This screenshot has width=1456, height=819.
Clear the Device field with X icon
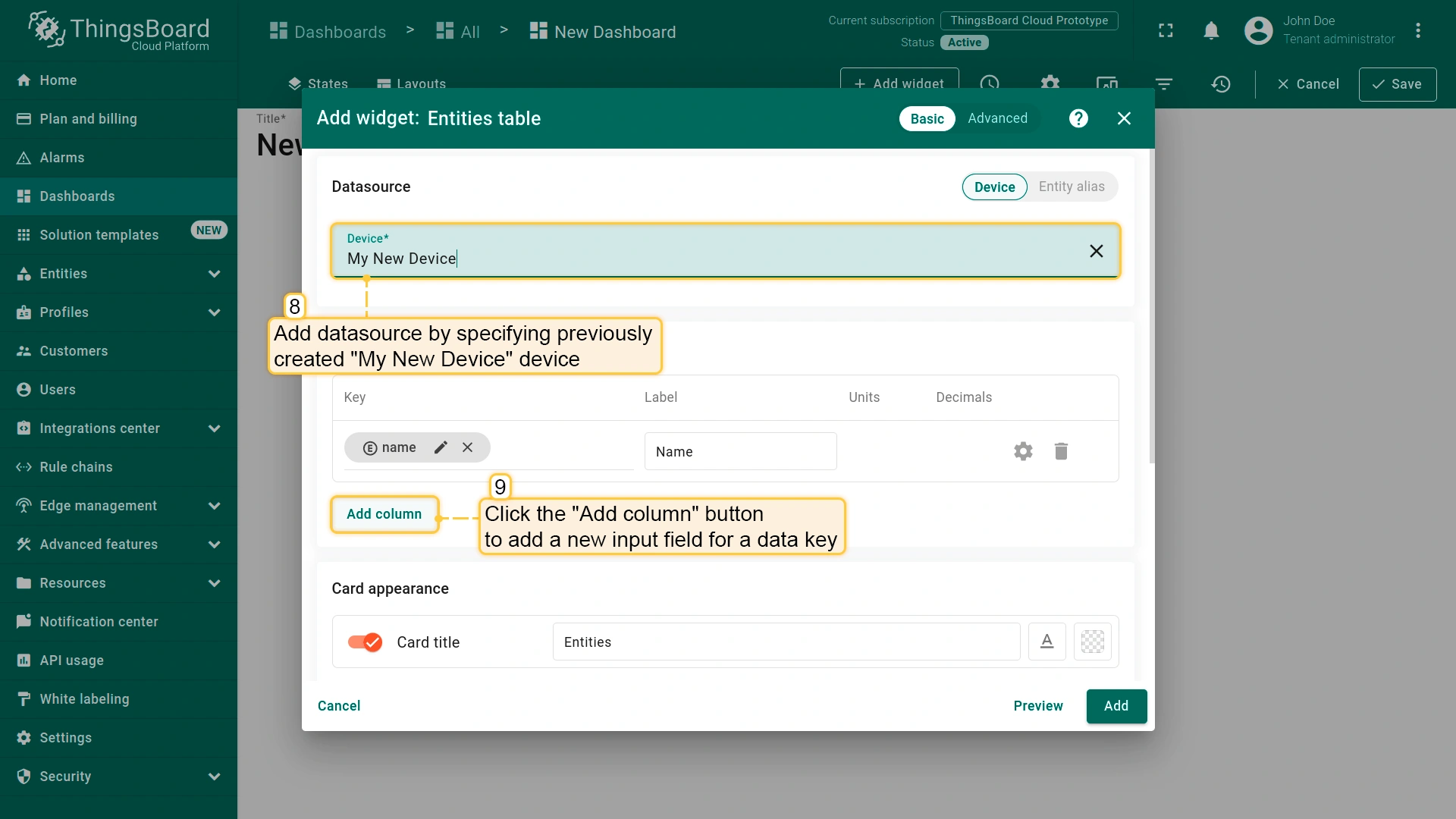[x=1096, y=251]
